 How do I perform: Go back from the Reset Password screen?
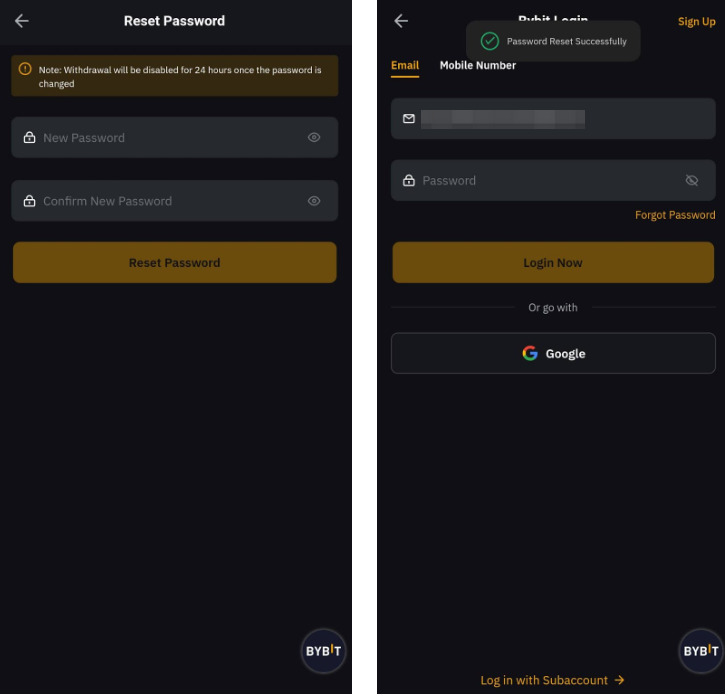click(x=22, y=21)
